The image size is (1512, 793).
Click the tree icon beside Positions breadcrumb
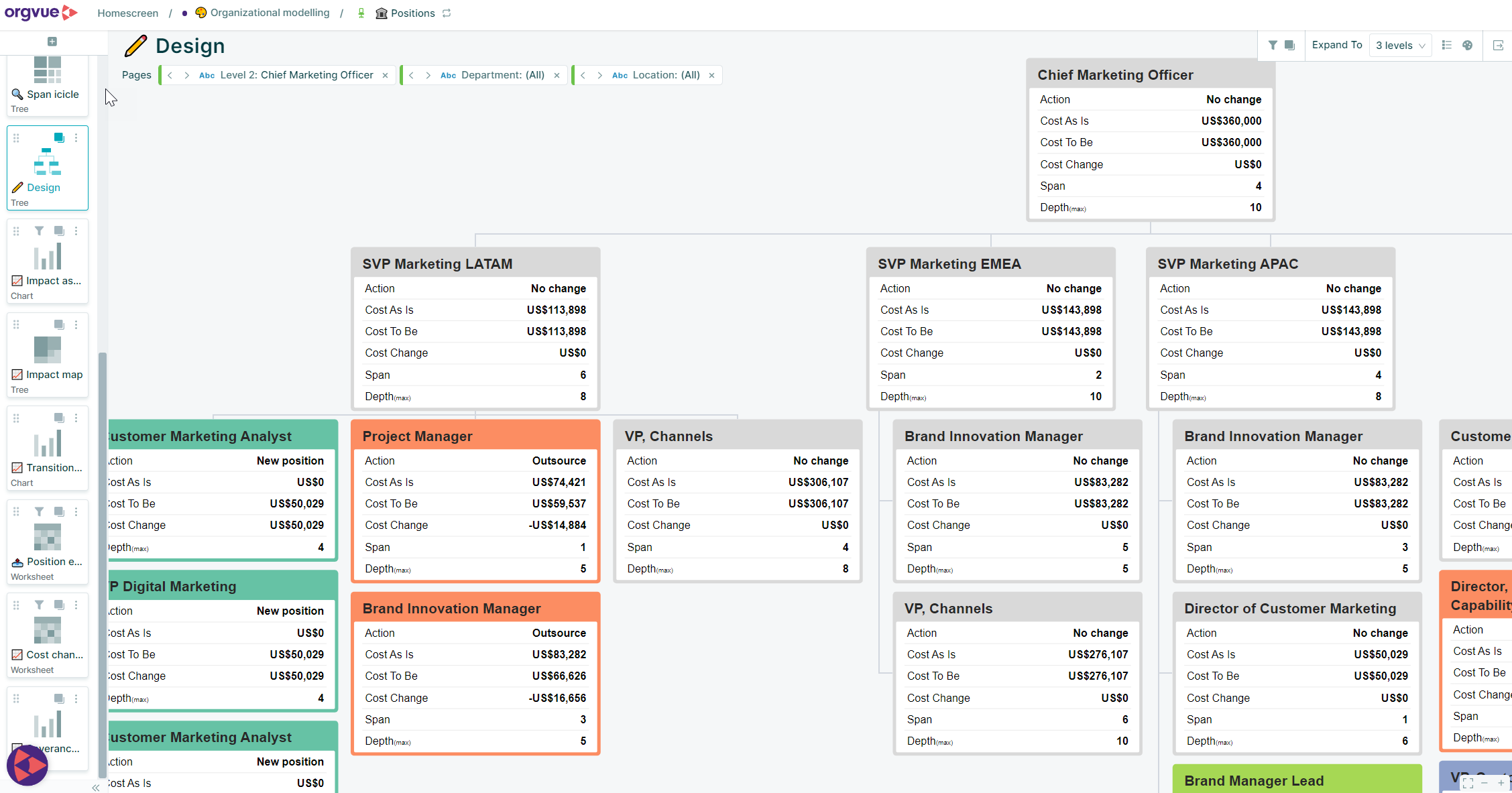point(361,13)
